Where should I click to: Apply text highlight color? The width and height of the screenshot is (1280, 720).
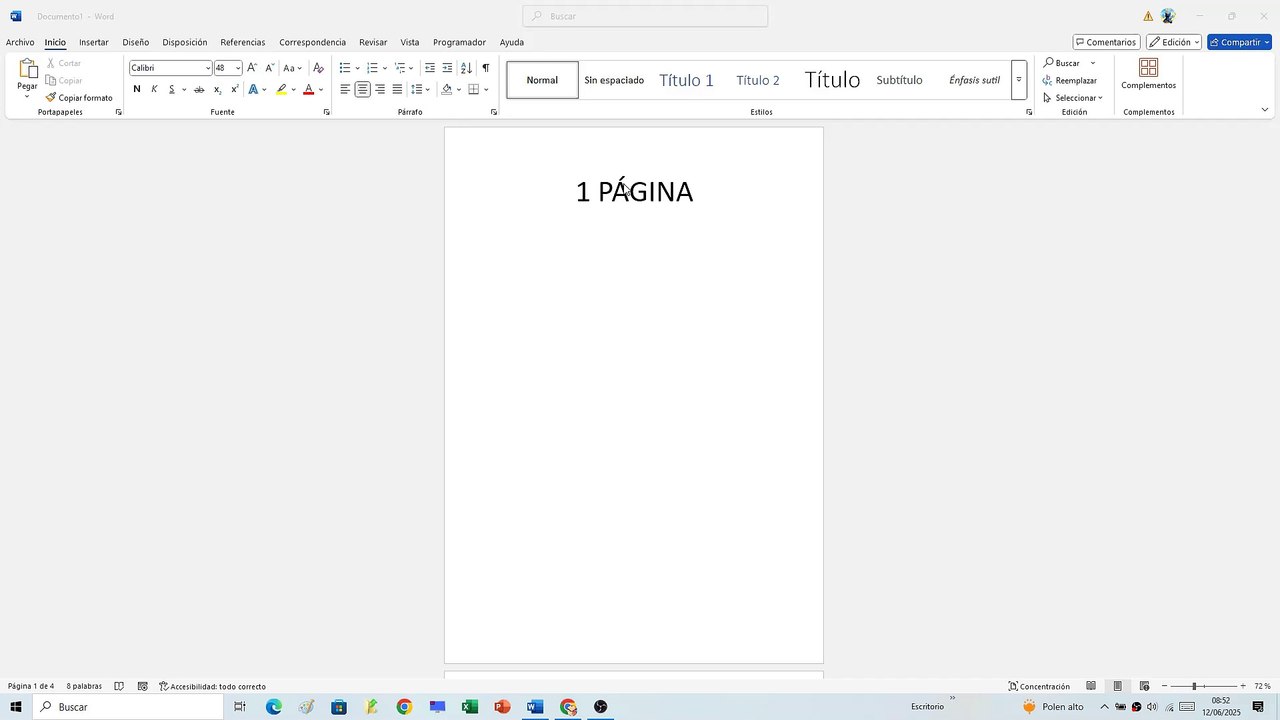[x=282, y=90]
